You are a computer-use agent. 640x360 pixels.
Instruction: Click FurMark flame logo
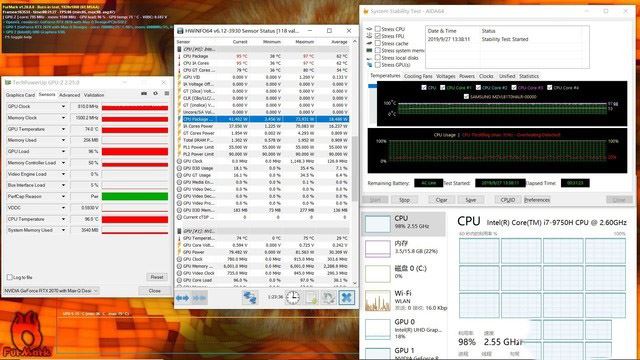point(27,335)
